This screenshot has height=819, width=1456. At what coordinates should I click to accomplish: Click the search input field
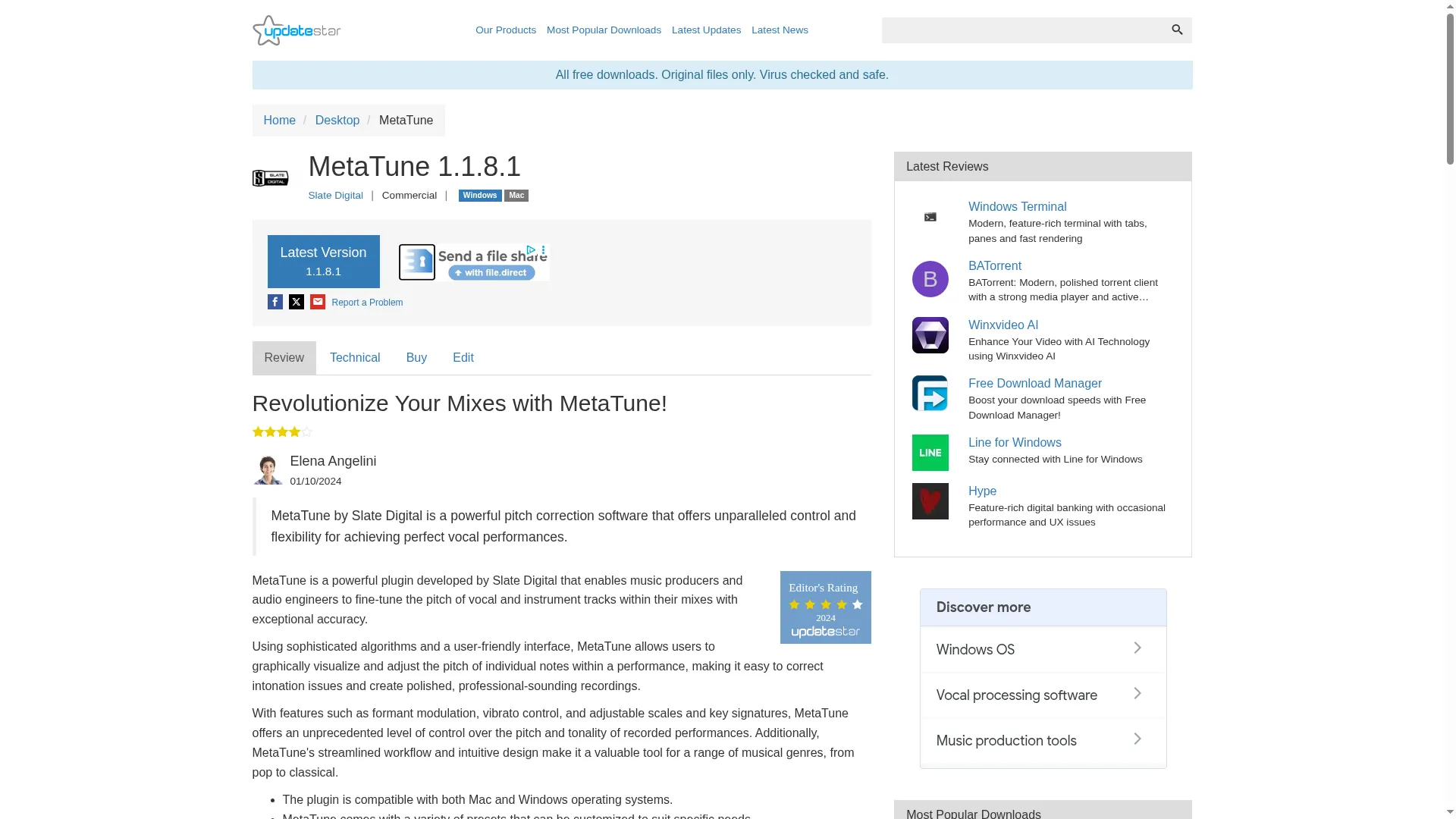(x=1024, y=30)
